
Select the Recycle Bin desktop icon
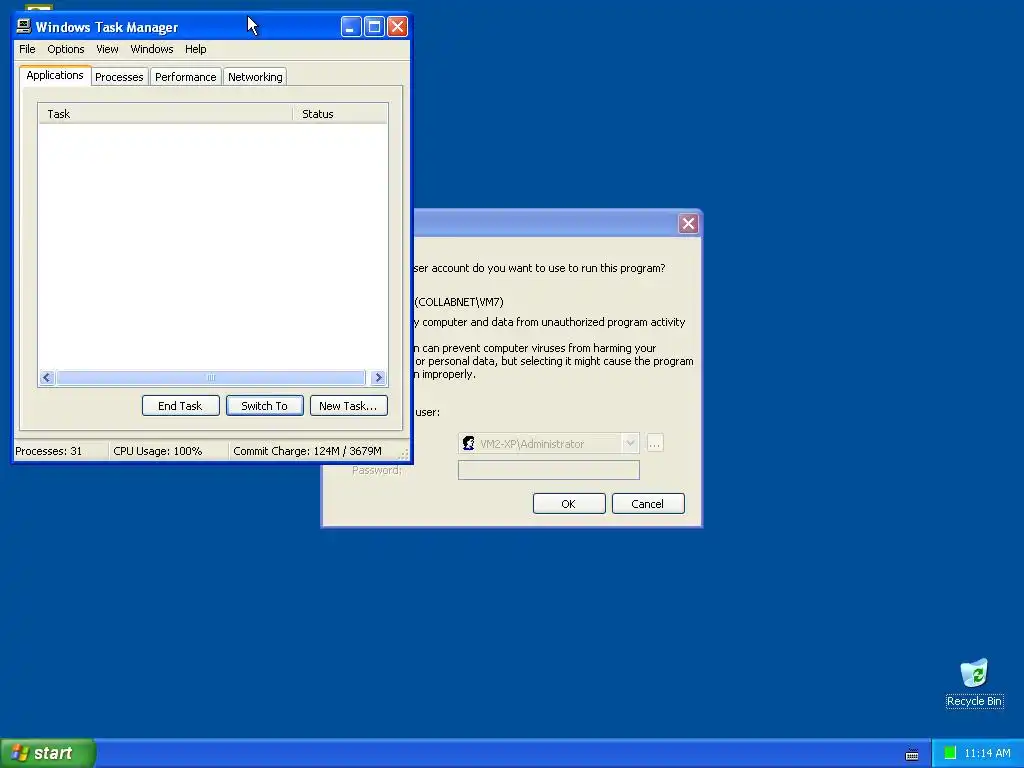(x=974, y=683)
